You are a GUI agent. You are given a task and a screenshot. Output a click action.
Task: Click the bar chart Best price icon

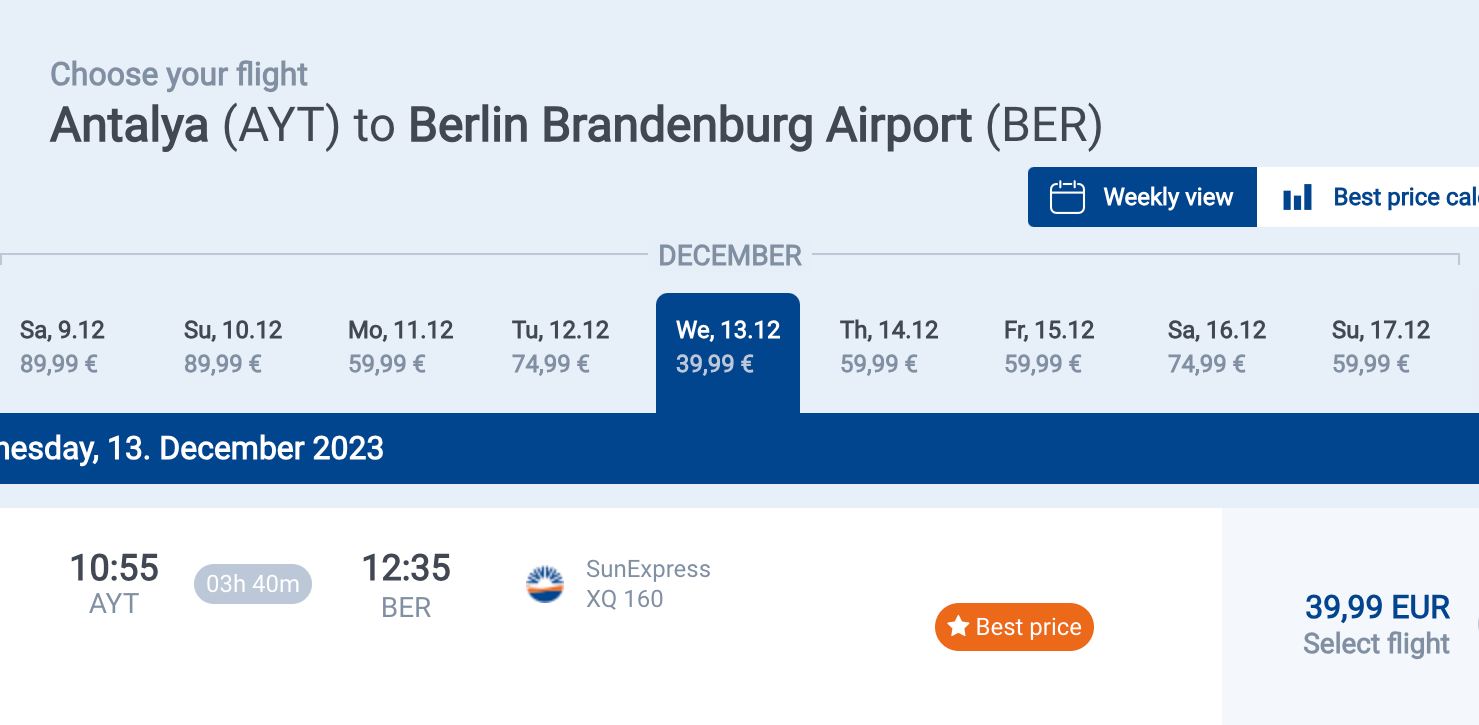point(1297,197)
